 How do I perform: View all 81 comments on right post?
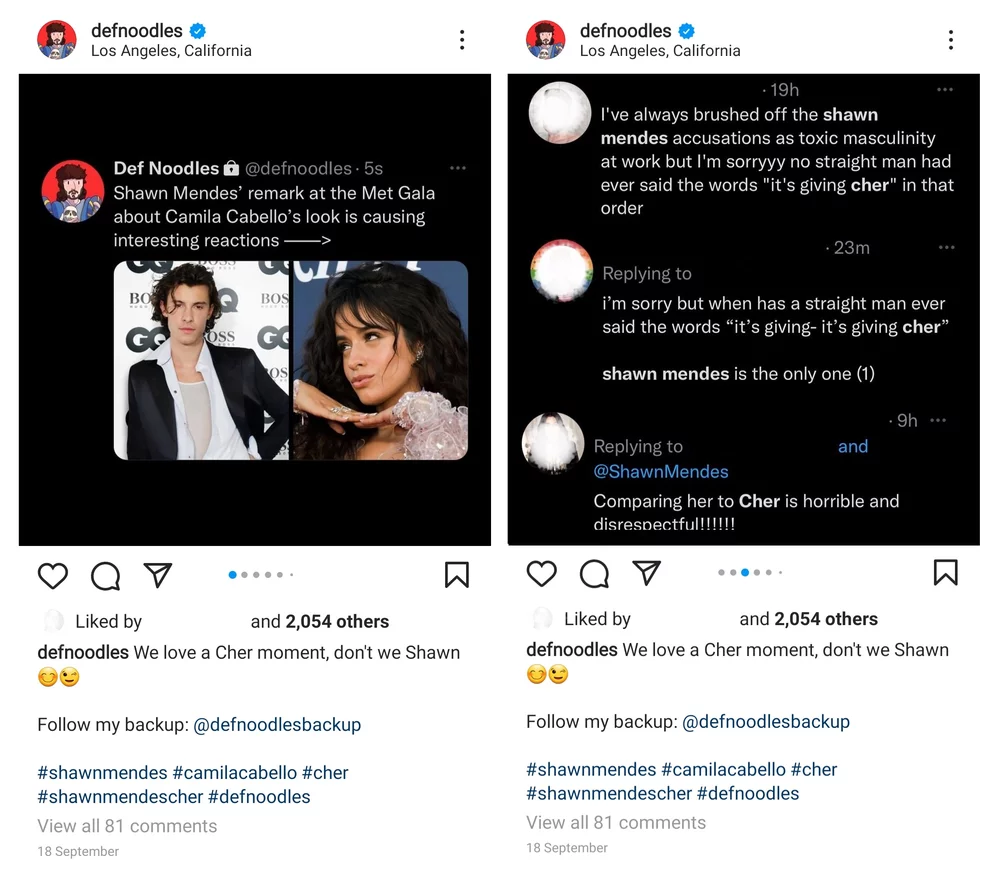pyautogui.click(x=616, y=823)
